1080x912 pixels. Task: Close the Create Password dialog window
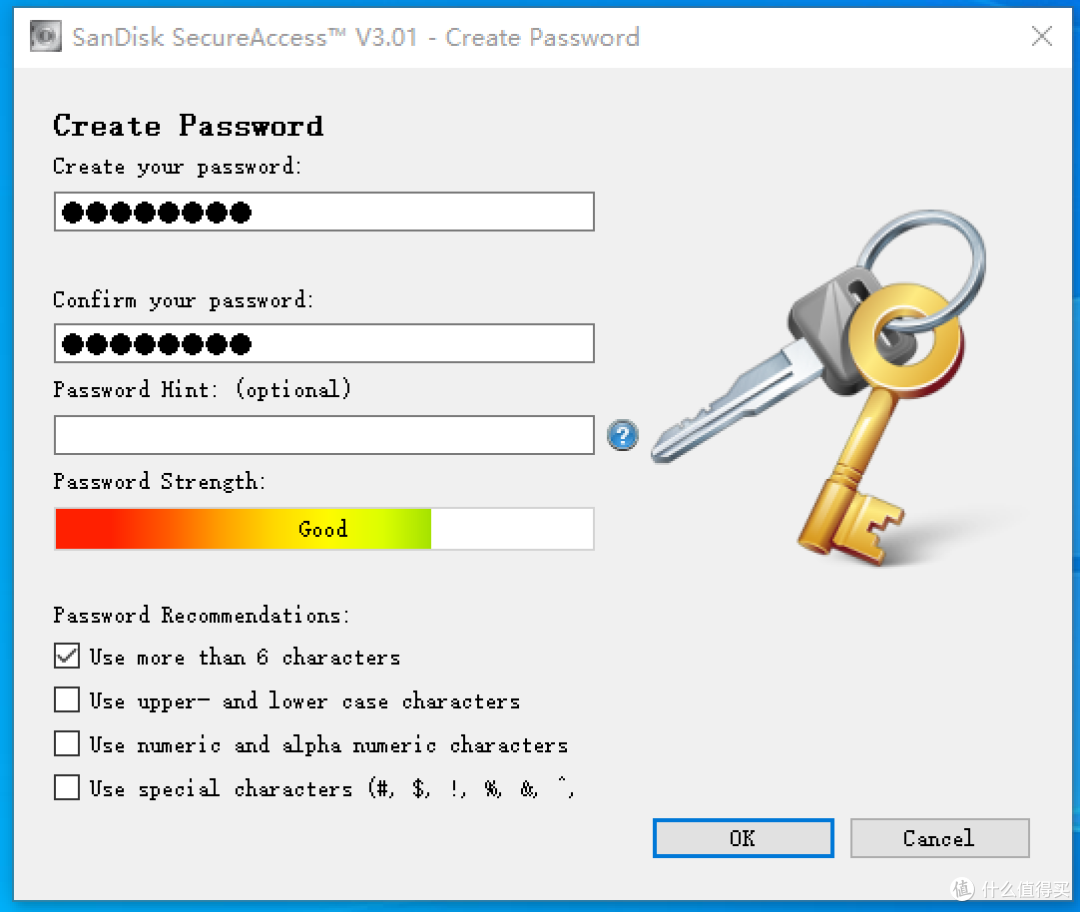click(x=1041, y=36)
